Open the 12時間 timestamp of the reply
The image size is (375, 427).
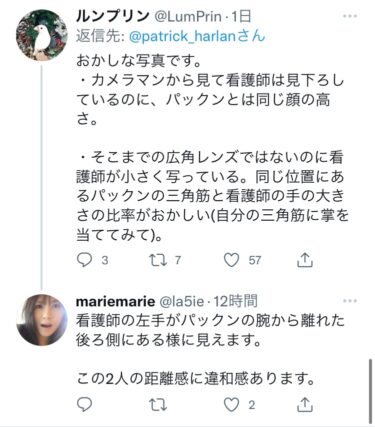click(x=235, y=301)
